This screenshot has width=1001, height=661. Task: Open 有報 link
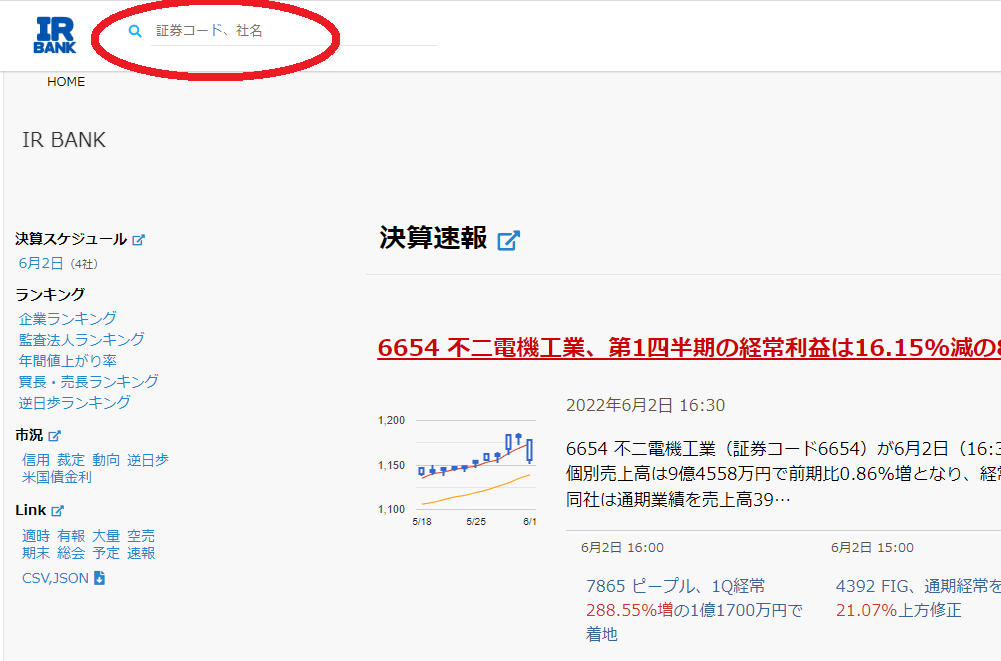coord(71,536)
